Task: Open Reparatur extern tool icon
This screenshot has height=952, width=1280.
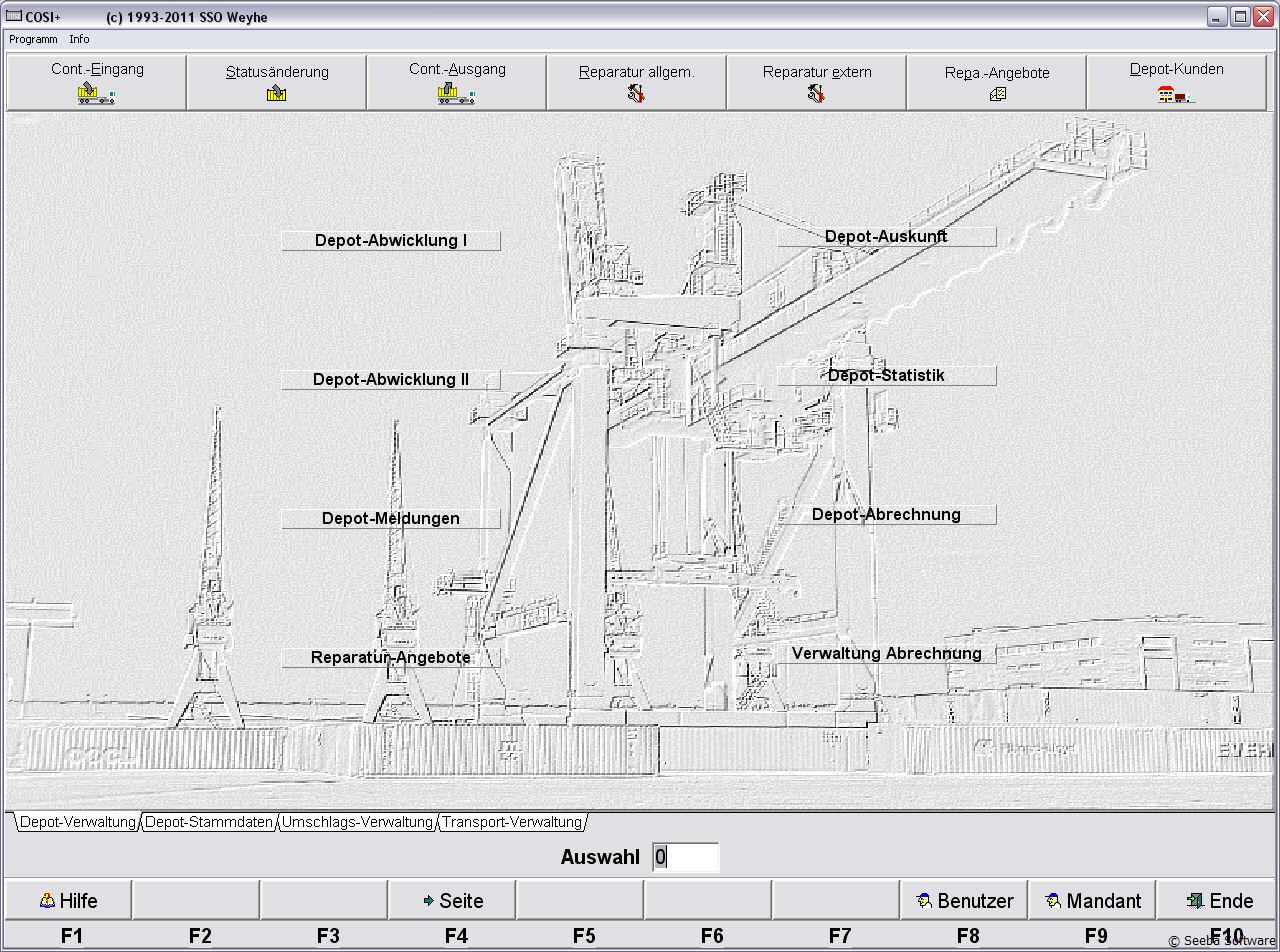Action: click(x=816, y=94)
